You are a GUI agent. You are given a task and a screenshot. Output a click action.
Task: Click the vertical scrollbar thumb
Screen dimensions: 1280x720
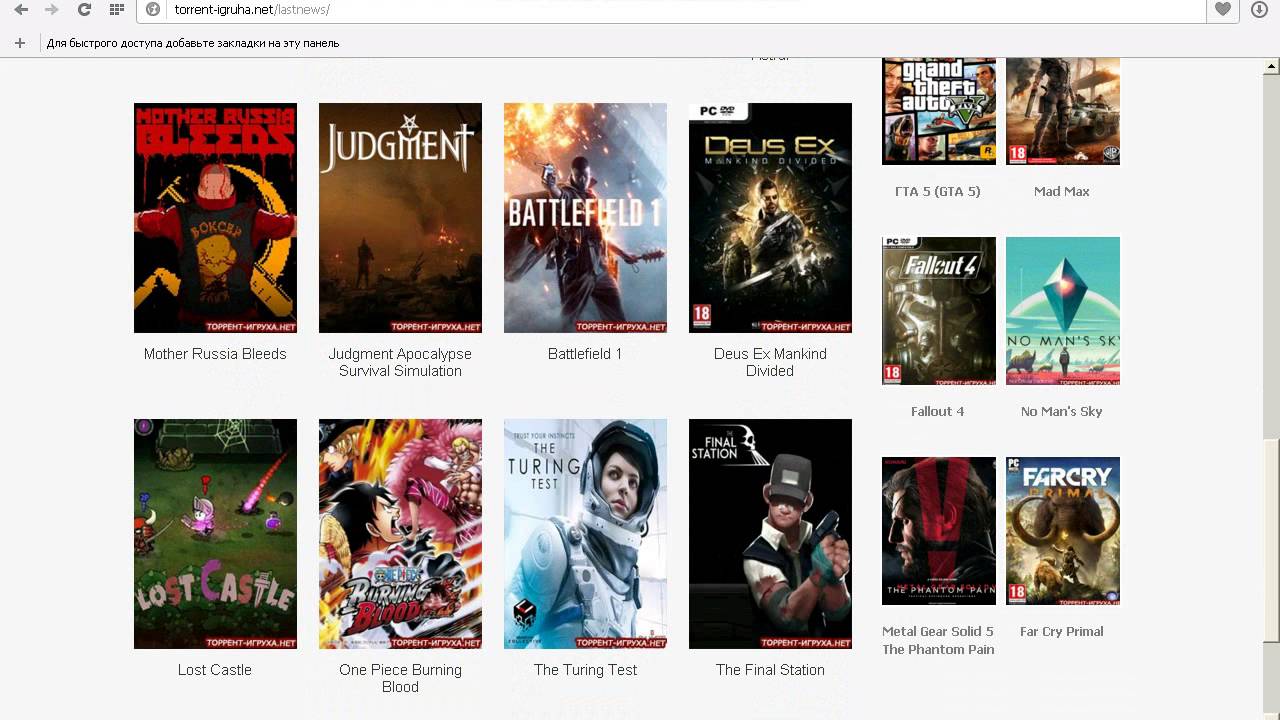[x=1271, y=540]
